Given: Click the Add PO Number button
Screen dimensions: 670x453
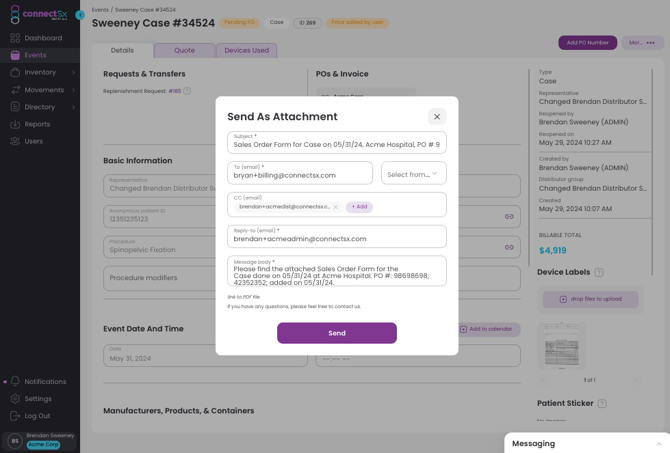Looking at the screenshot, I should (x=588, y=43).
